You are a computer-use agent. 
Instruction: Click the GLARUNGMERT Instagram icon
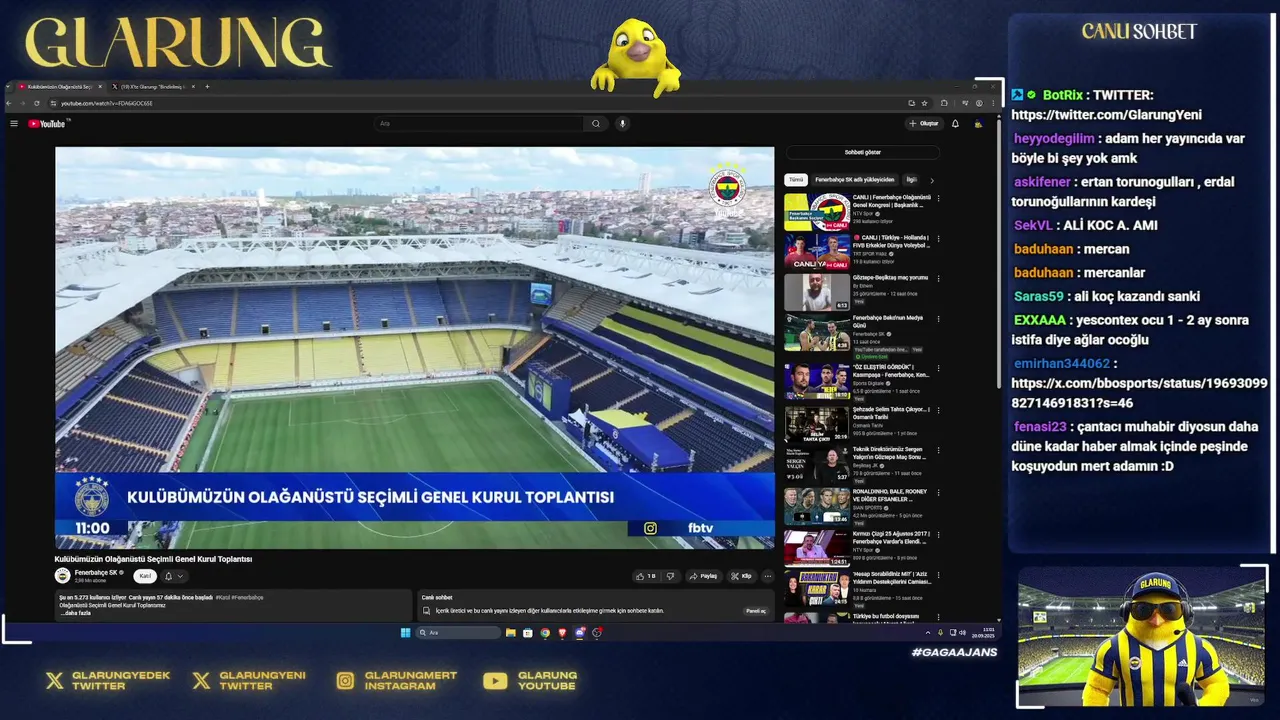[x=345, y=681]
